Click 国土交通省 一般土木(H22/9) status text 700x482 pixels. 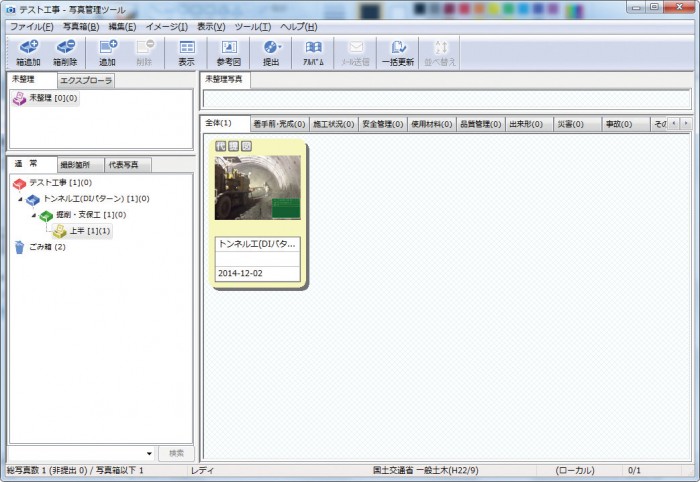[426, 470]
